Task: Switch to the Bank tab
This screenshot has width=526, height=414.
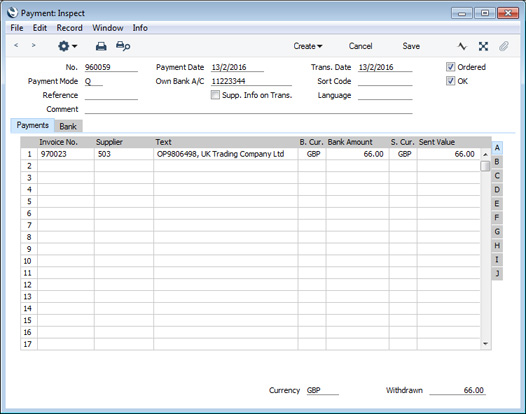Action: [68, 126]
